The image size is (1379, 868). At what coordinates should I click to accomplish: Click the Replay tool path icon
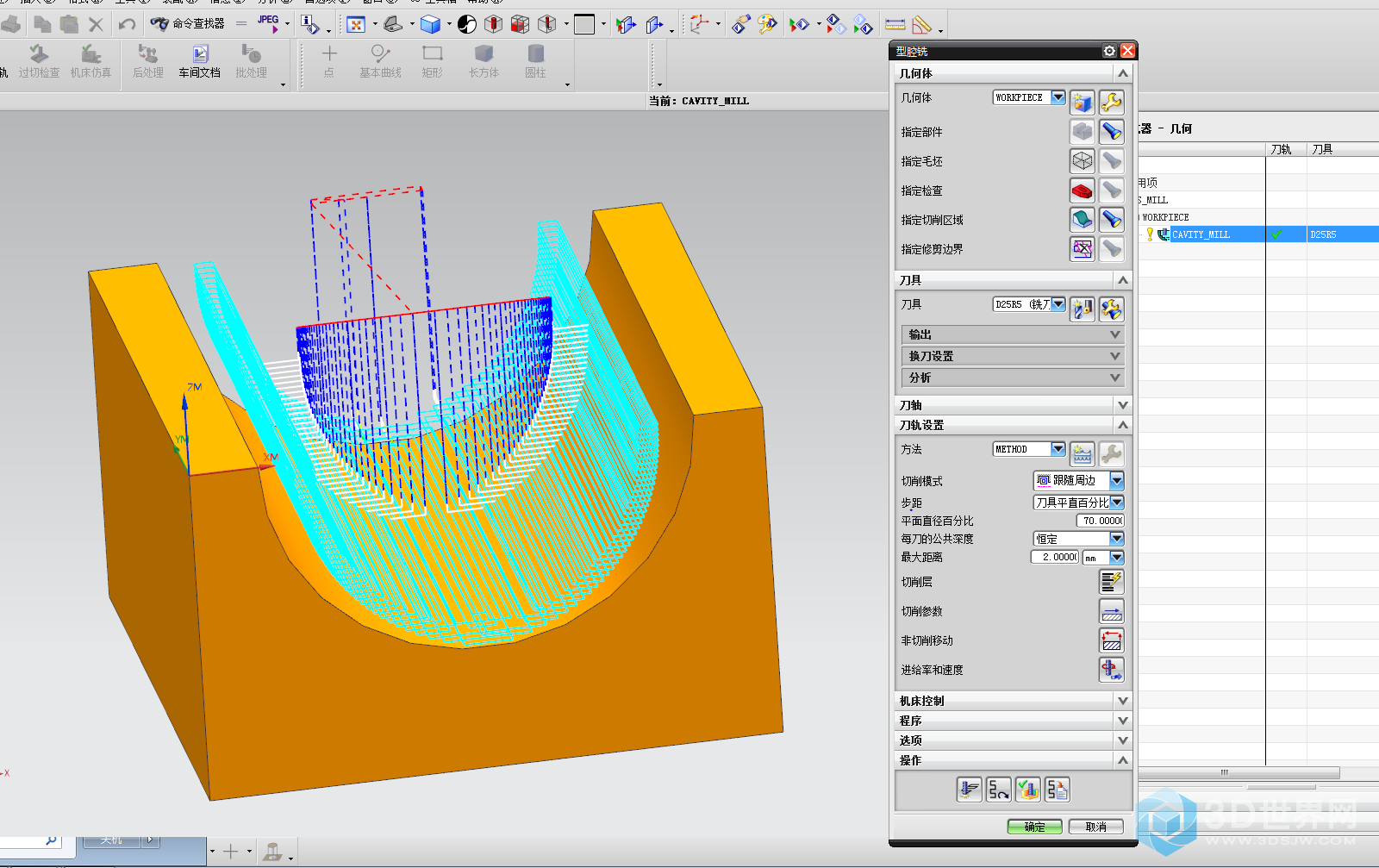(999, 790)
